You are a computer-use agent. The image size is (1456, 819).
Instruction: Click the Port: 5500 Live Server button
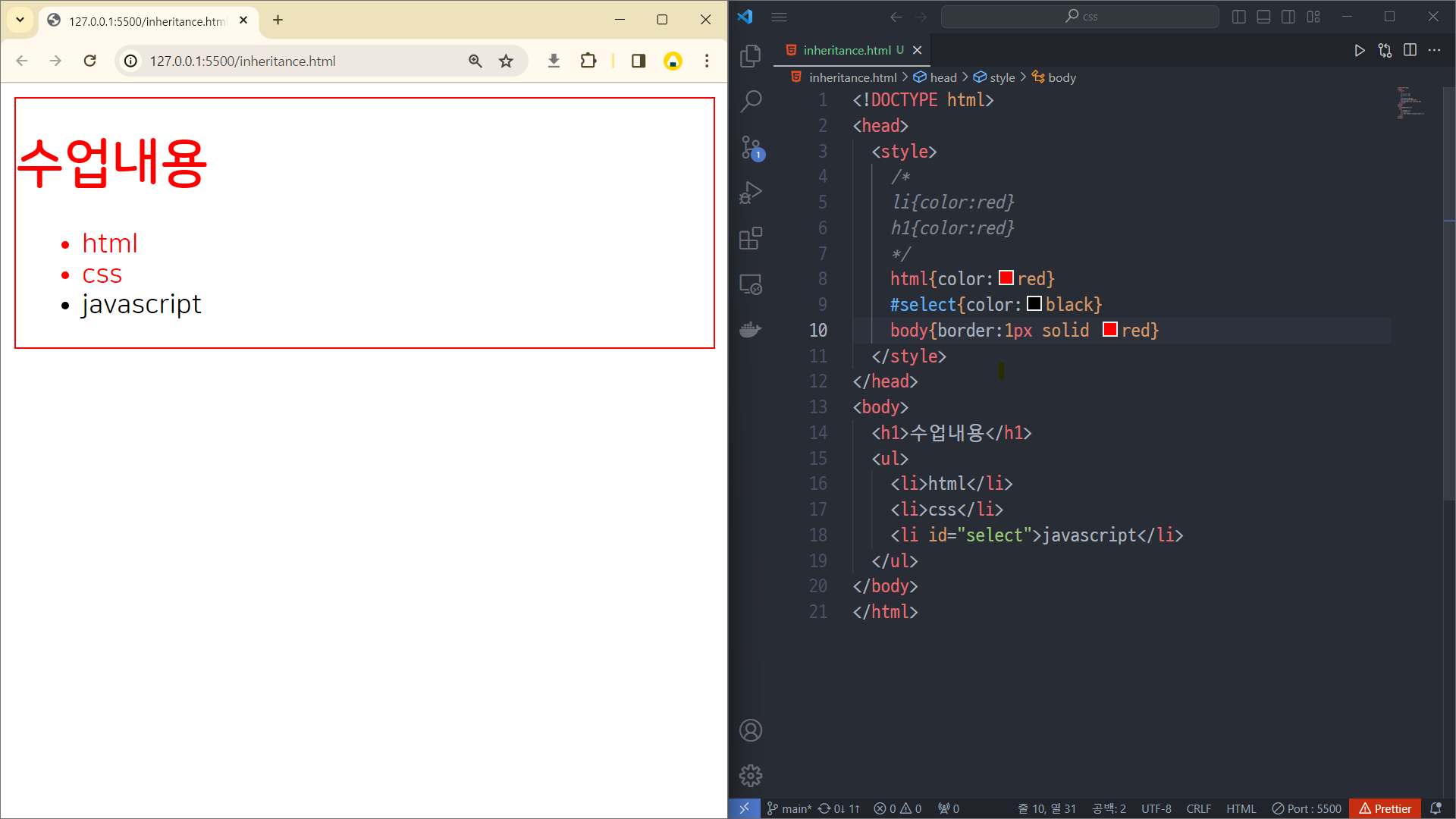pyautogui.click(x=1306, y=808)
